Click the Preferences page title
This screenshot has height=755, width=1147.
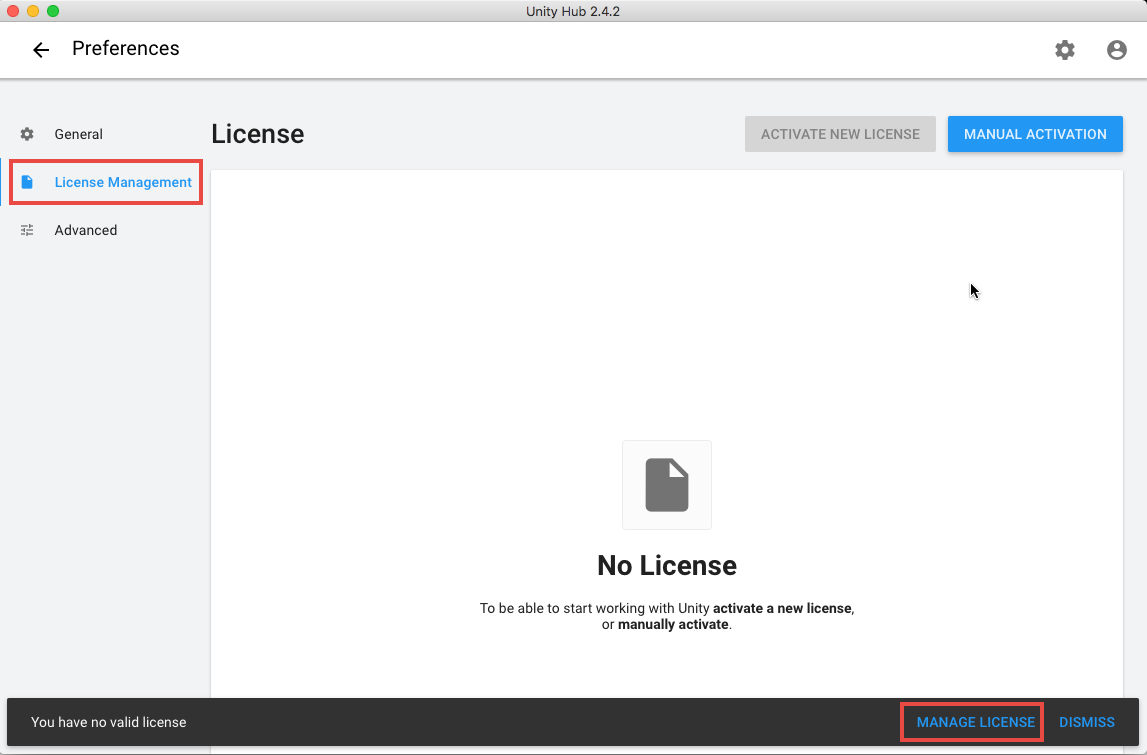click(x=126, y=48)
